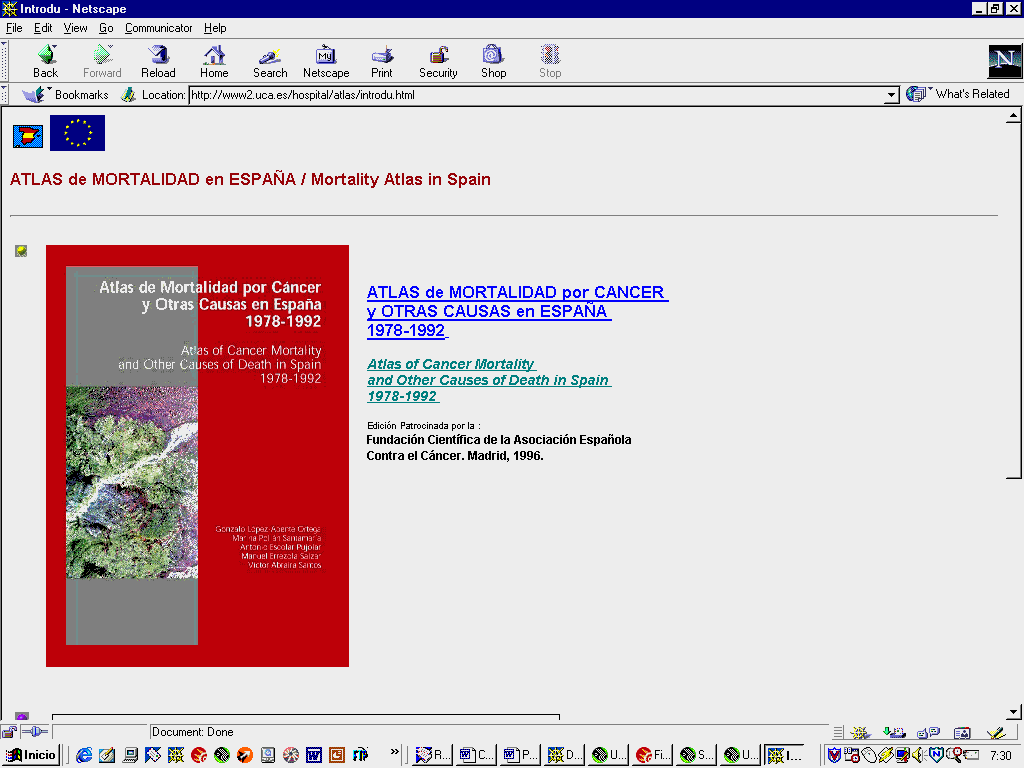Open the Shop toolbar icon
Image resolution: width=1024 pixels, height=768 pixels.
point(493,61)
